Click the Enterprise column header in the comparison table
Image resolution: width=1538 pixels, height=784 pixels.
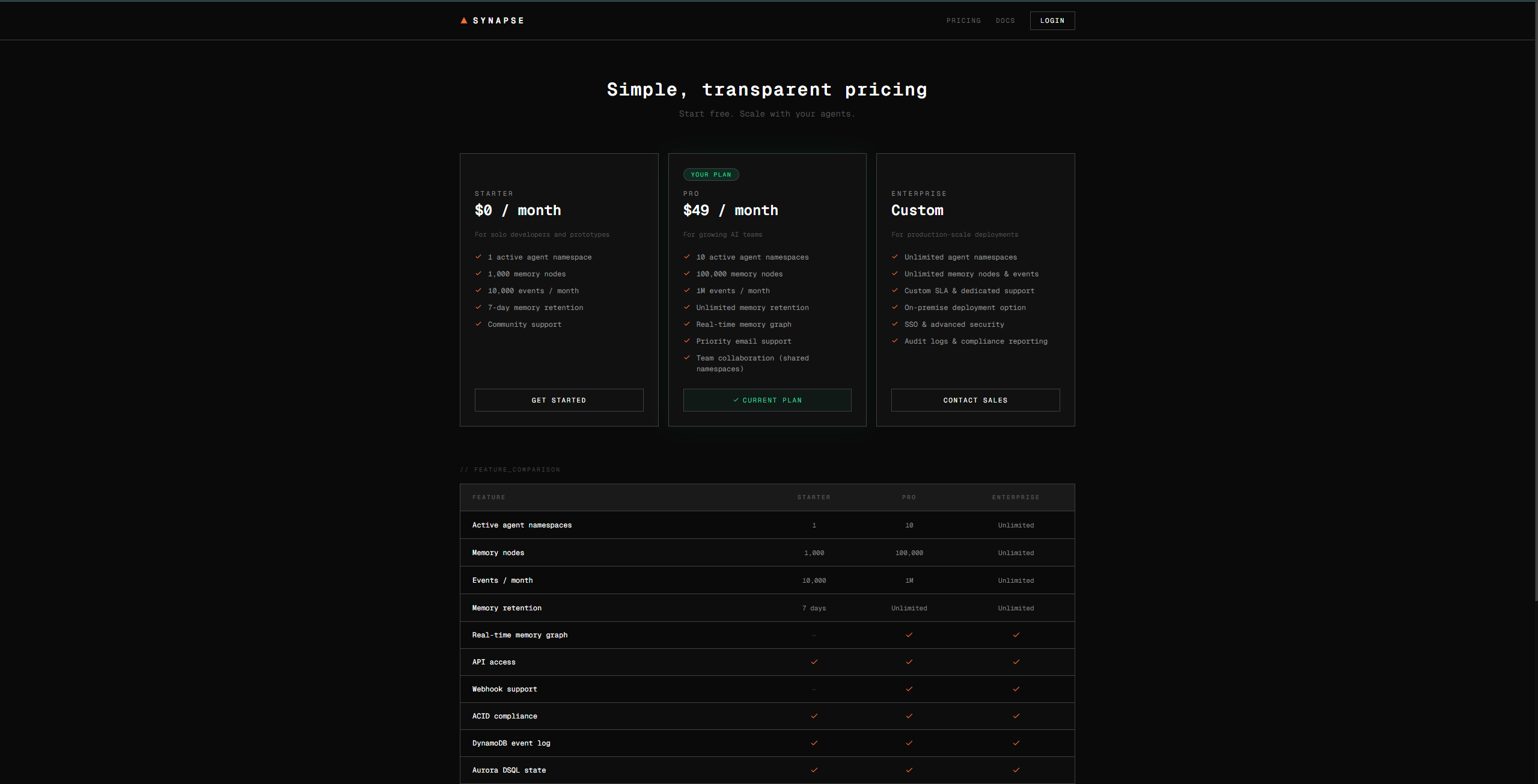(1016, 497)
